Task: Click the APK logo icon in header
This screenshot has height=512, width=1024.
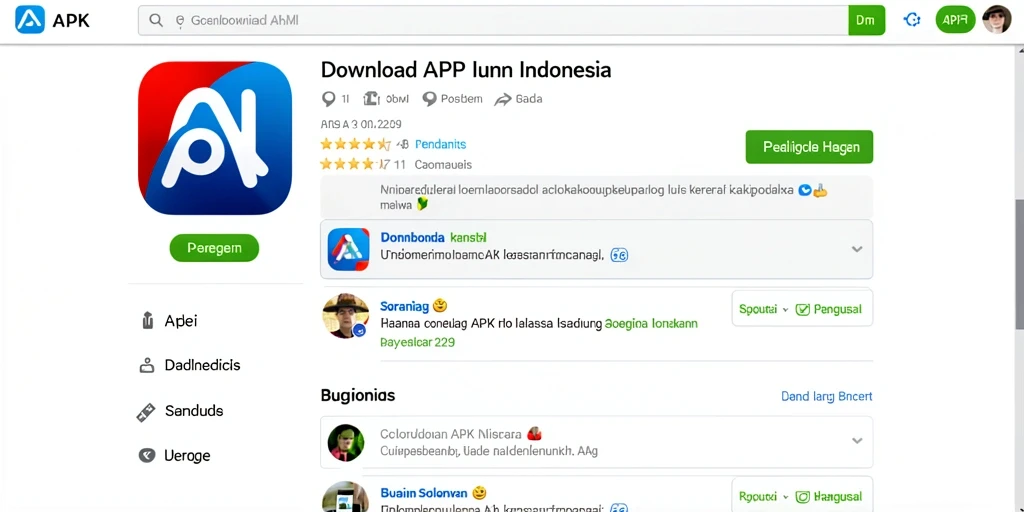Action: coord(30,20)
